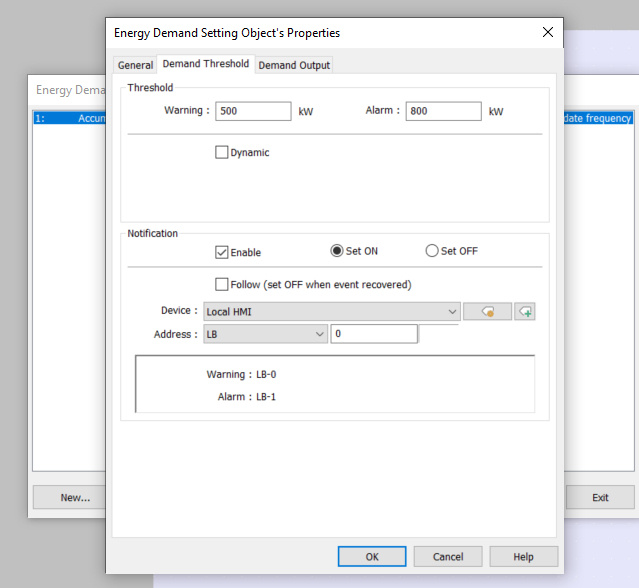The width and height of the screenshot is (639, 588).
Task: Open the Demand Output tab
Action: click(x=294, y=65)
